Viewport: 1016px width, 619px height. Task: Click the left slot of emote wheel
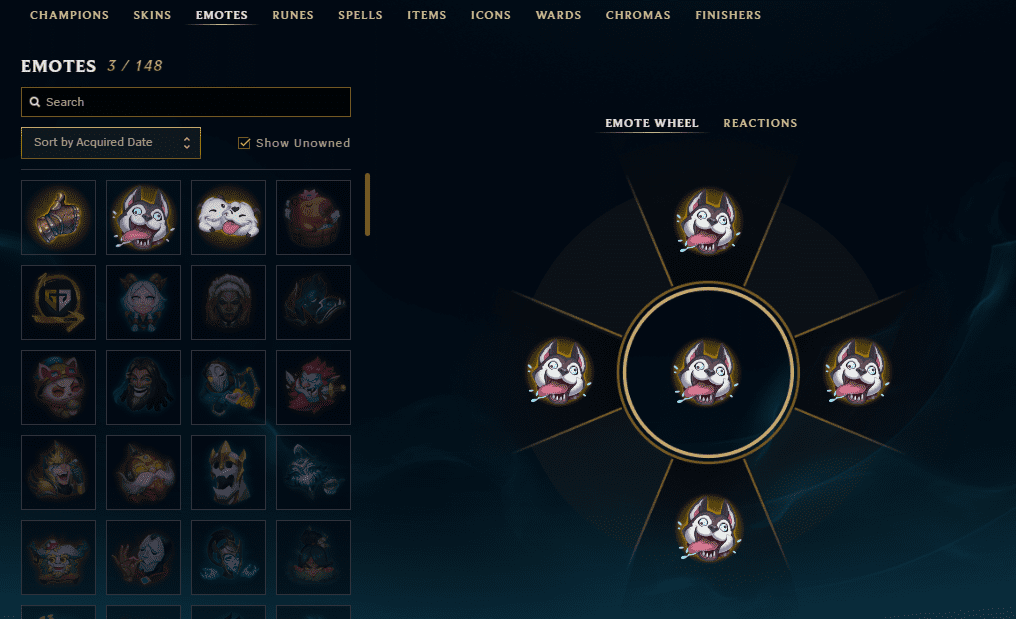coord(560,371)
